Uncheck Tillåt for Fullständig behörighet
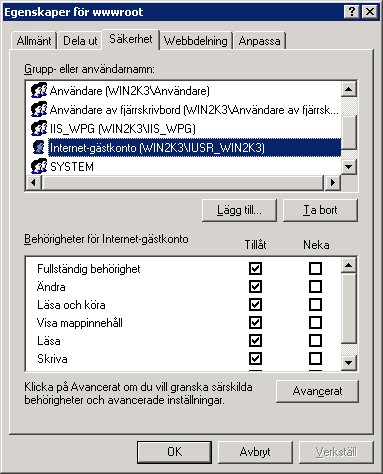The image size is (383, 474). coord(255,268)
